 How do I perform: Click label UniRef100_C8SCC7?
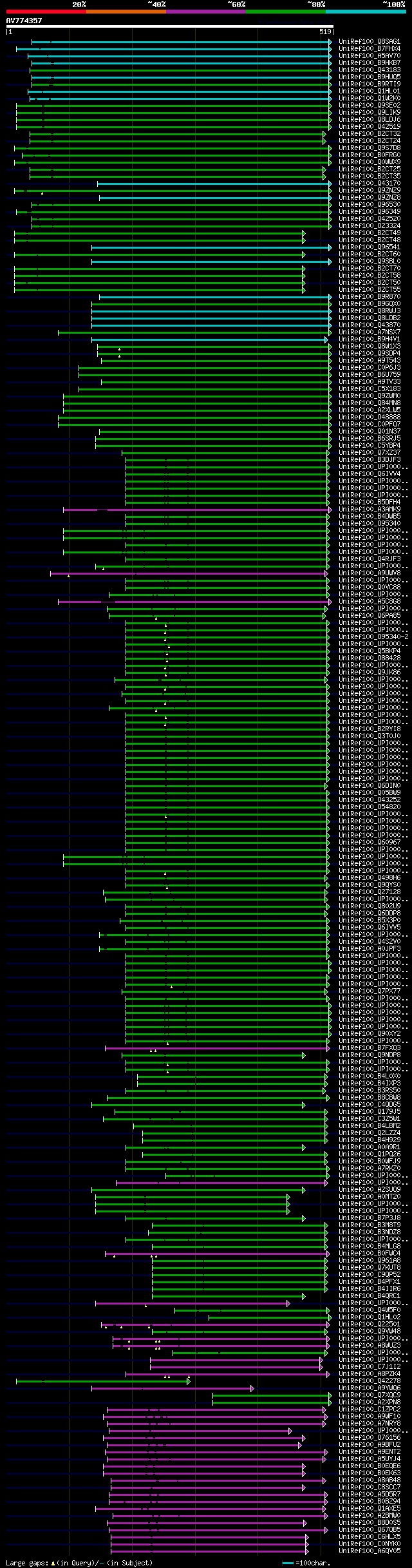(x=370, y=1487)
